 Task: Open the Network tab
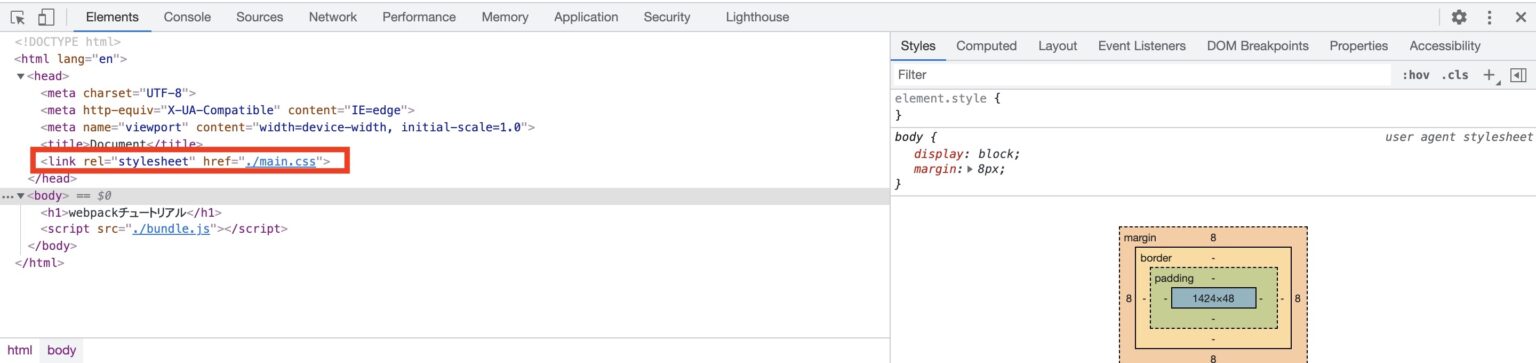click(x=333, y=17)
